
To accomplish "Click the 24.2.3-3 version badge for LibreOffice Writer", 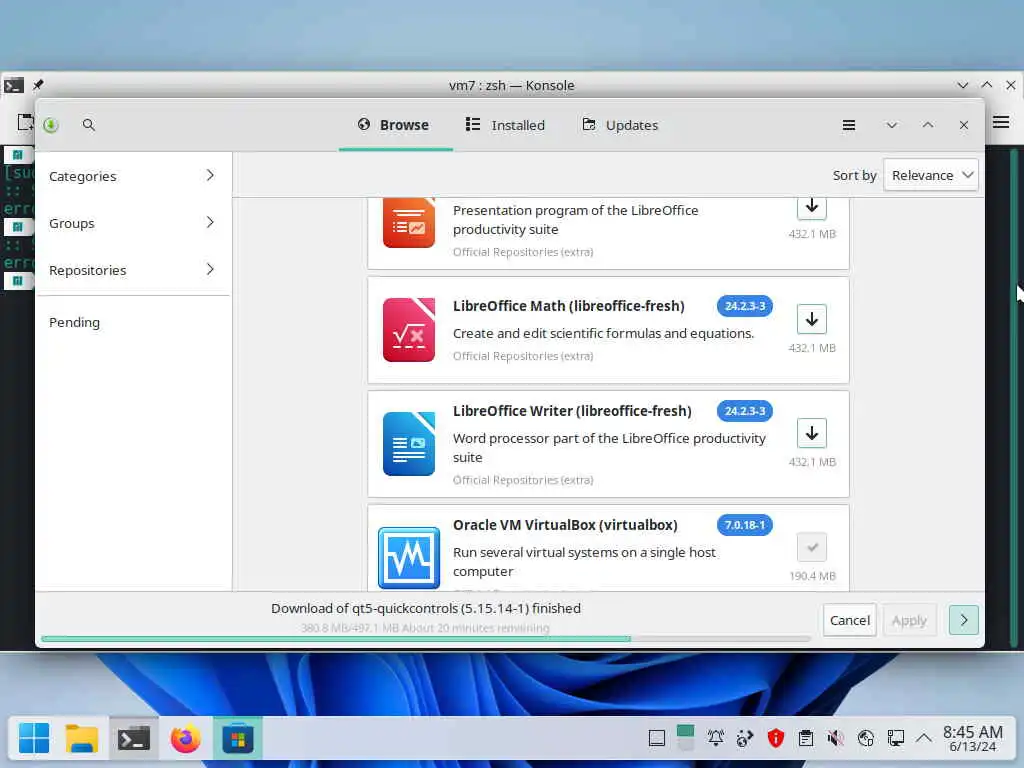I will (744, 411).
